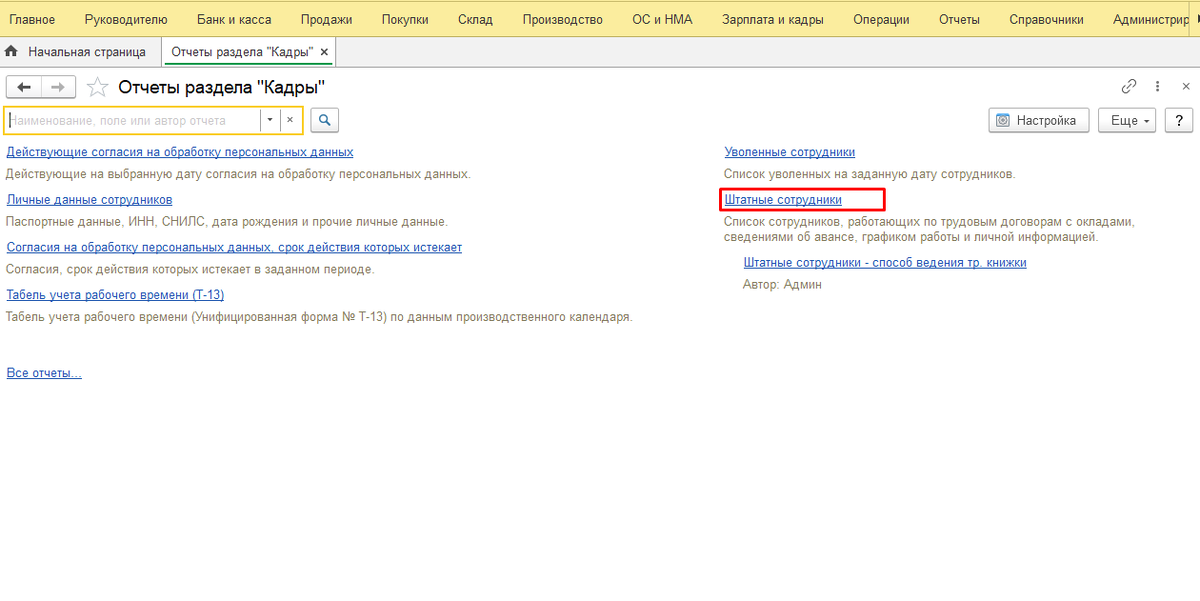Click the text Автор: Админ
The height and width of the screenshot is (601, 1200).
pos(783,285)
